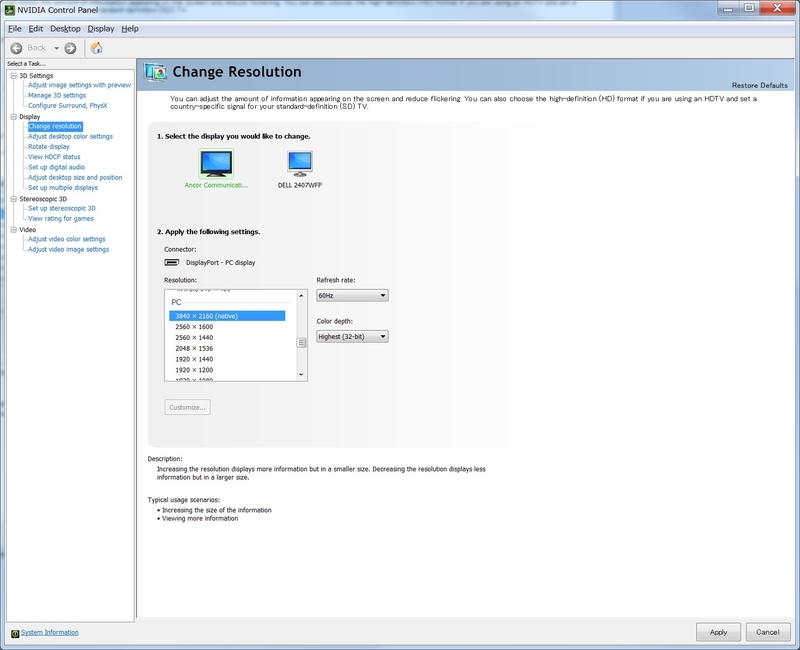Open Set up stereoscopic 3D

pyautogui.click(x=62, y=208)
